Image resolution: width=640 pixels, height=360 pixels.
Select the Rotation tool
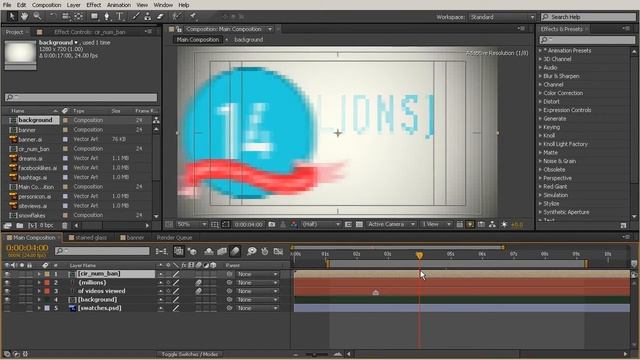pos(53,16)
